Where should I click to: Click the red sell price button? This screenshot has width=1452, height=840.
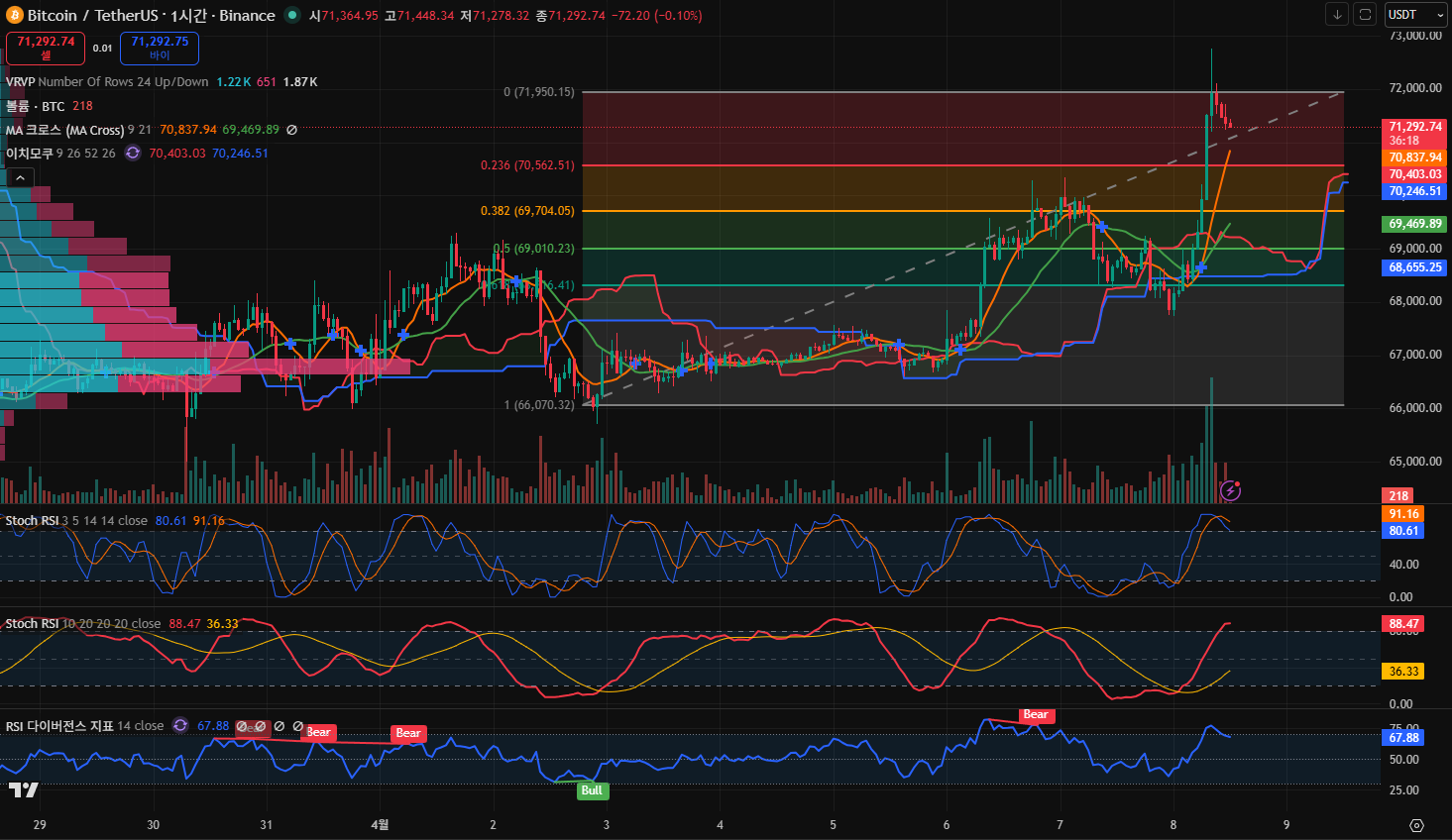[46, 48]
